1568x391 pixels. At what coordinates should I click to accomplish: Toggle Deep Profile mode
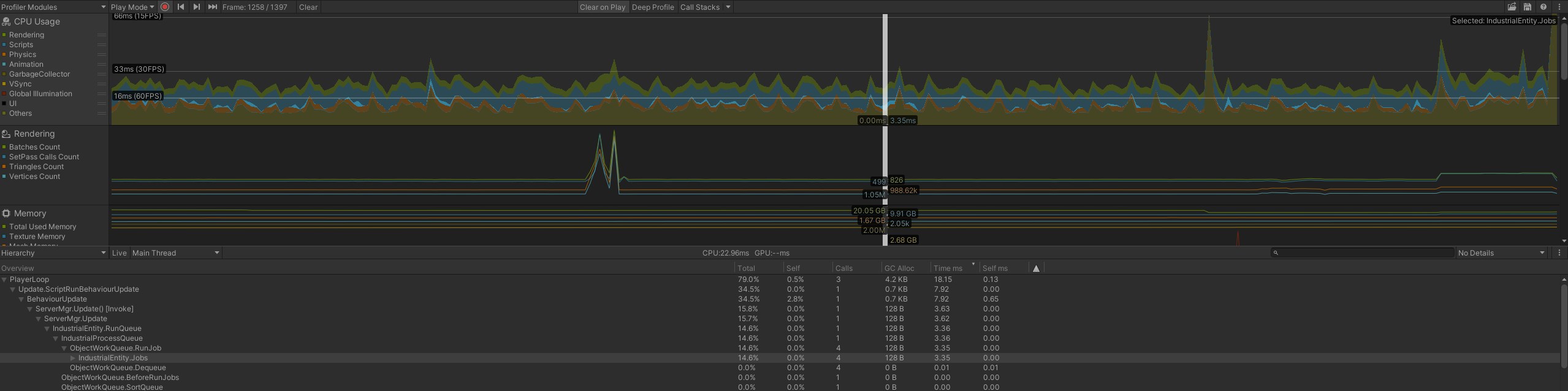(x=652, y=7)
